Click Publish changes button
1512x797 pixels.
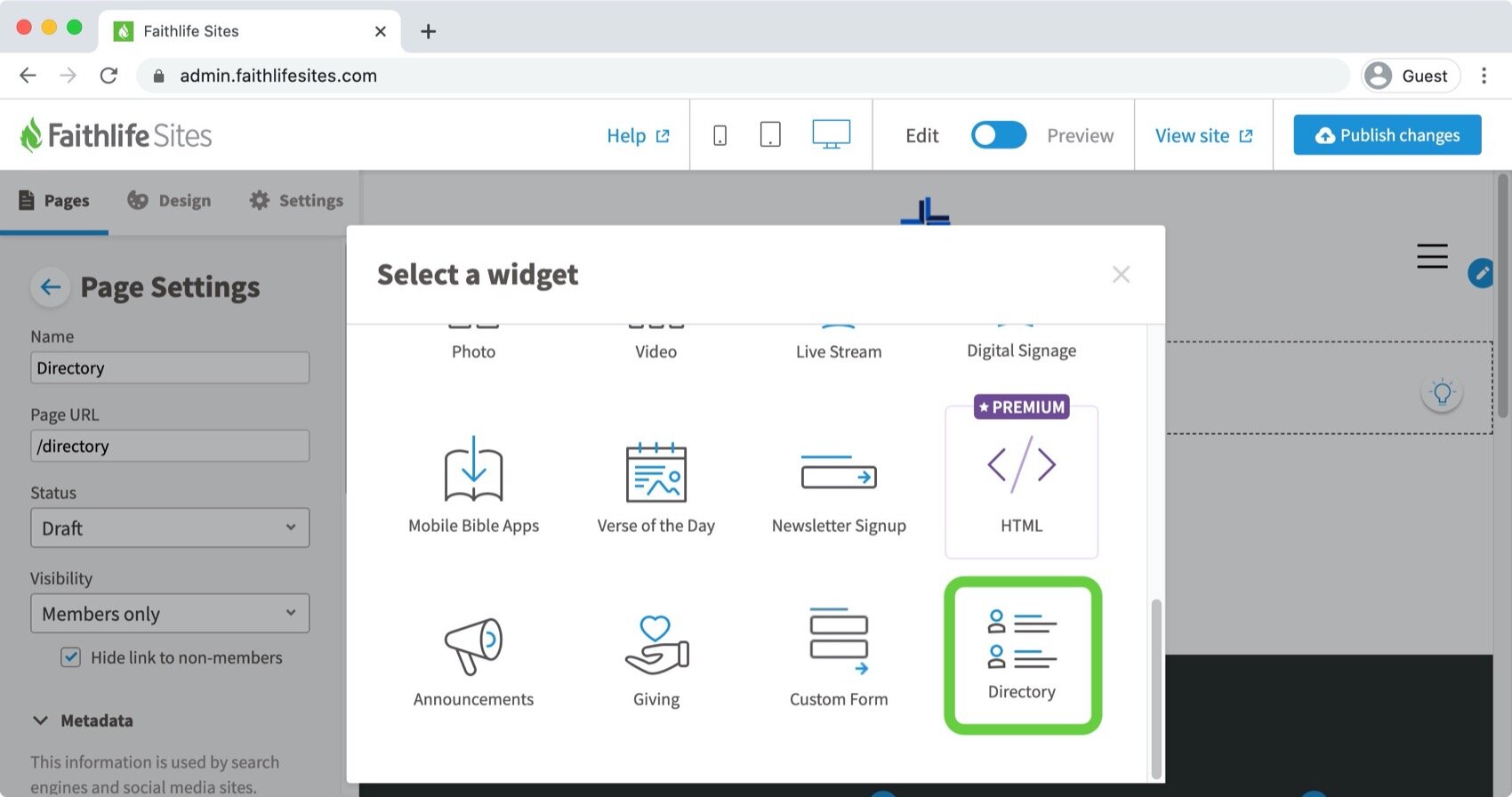coord(1387,135)
